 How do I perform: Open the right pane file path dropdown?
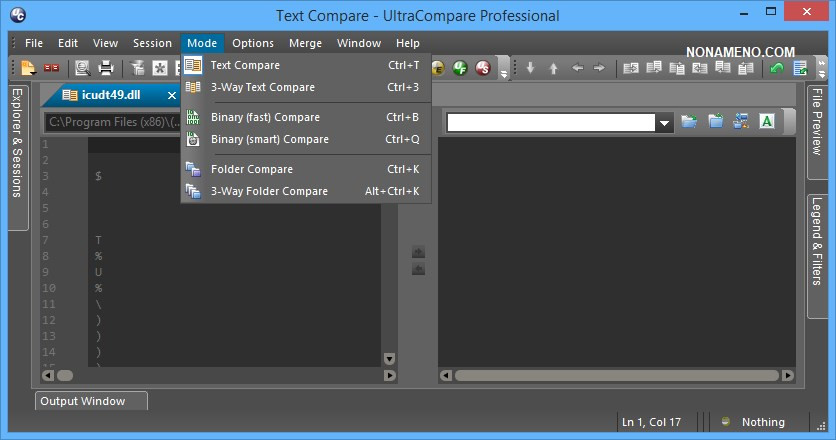(664, 123)
